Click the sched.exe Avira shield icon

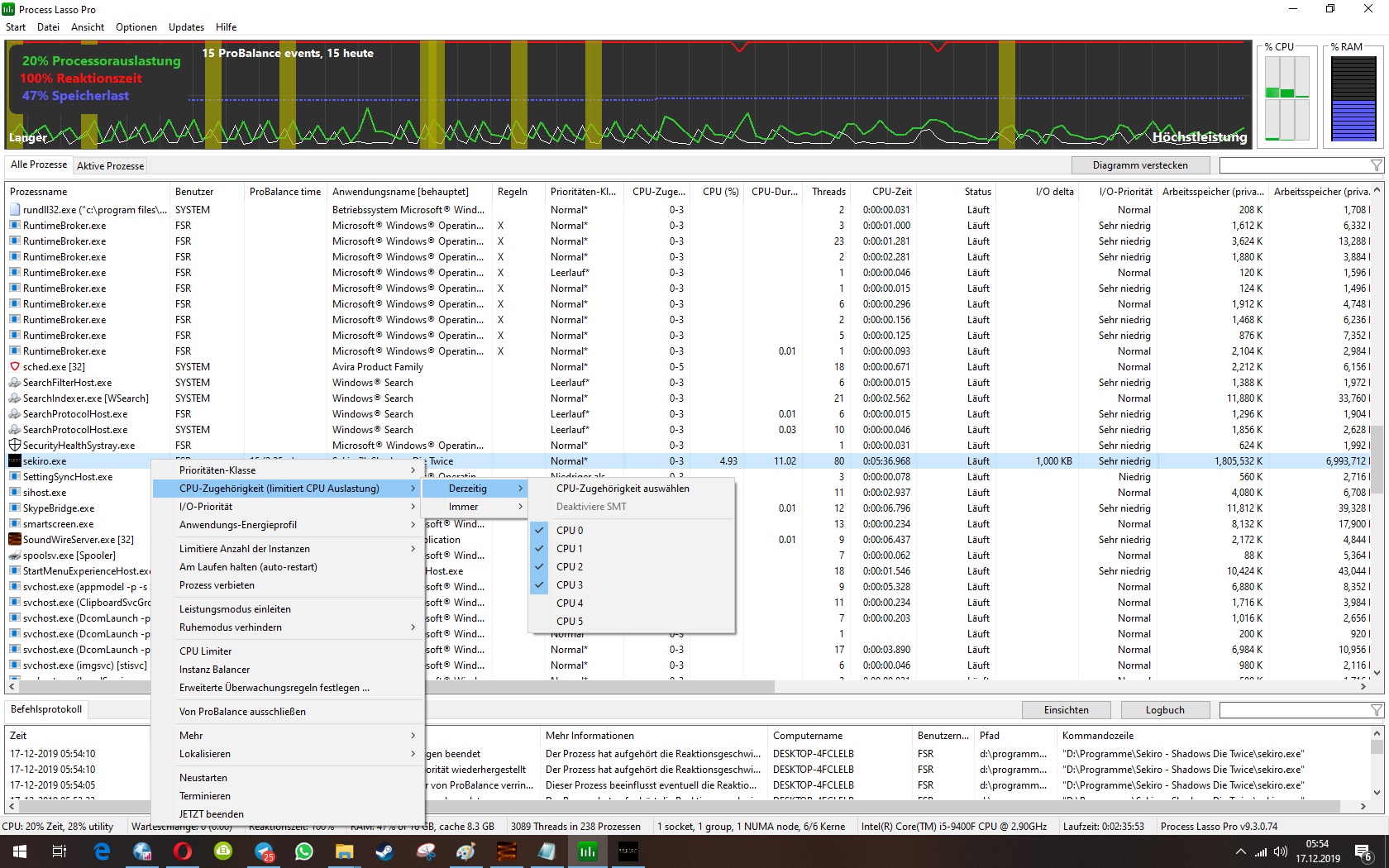pyautogui.click(x=15, y=367)
